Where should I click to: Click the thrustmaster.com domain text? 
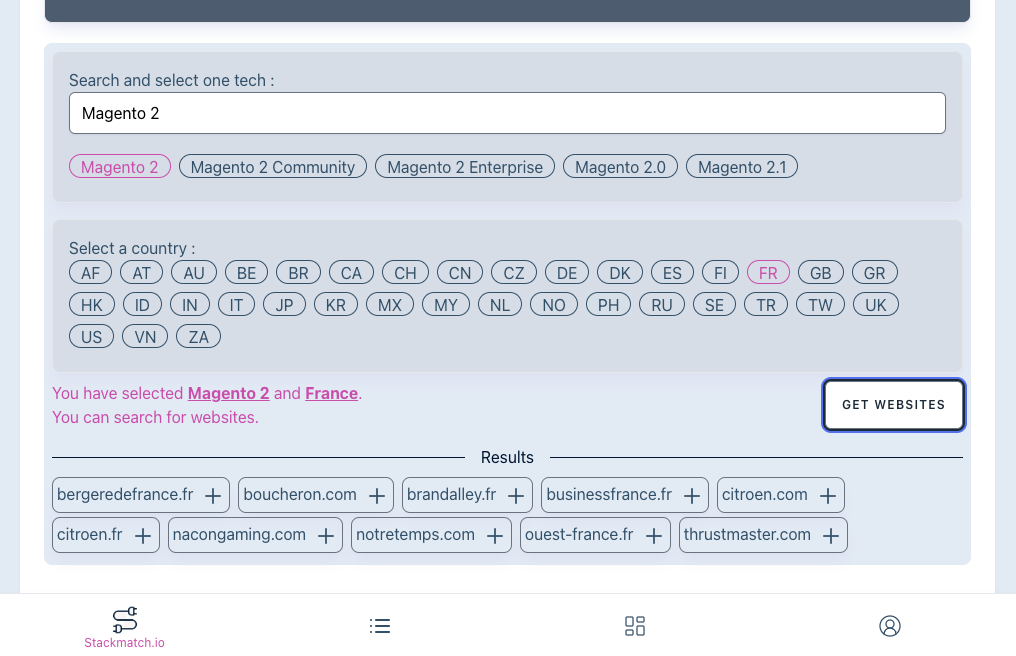pos(747,534)
